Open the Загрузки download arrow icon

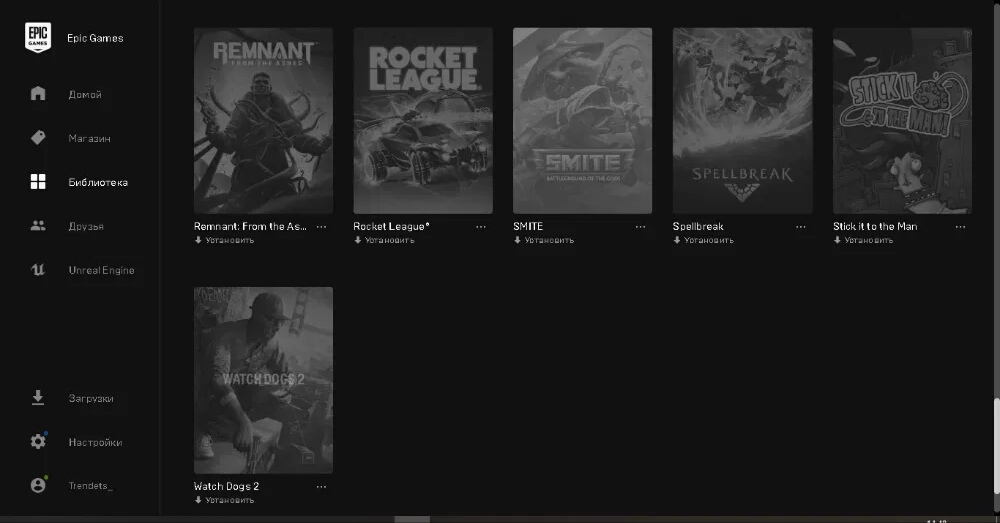coord(38,398)
